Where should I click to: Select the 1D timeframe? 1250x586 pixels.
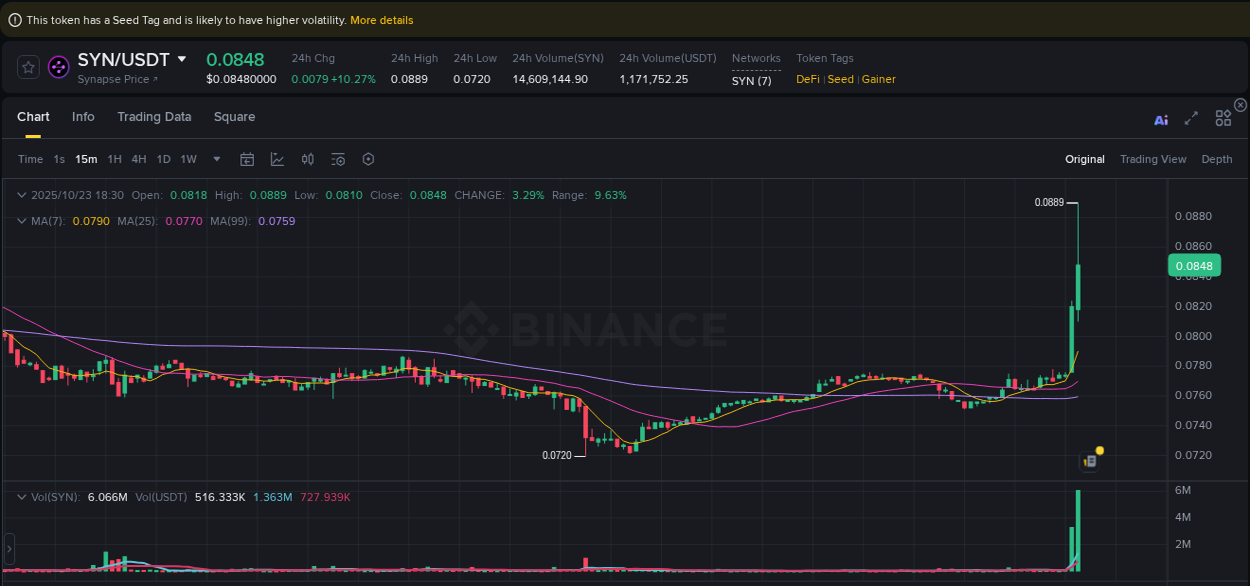(x=163, y=159)
